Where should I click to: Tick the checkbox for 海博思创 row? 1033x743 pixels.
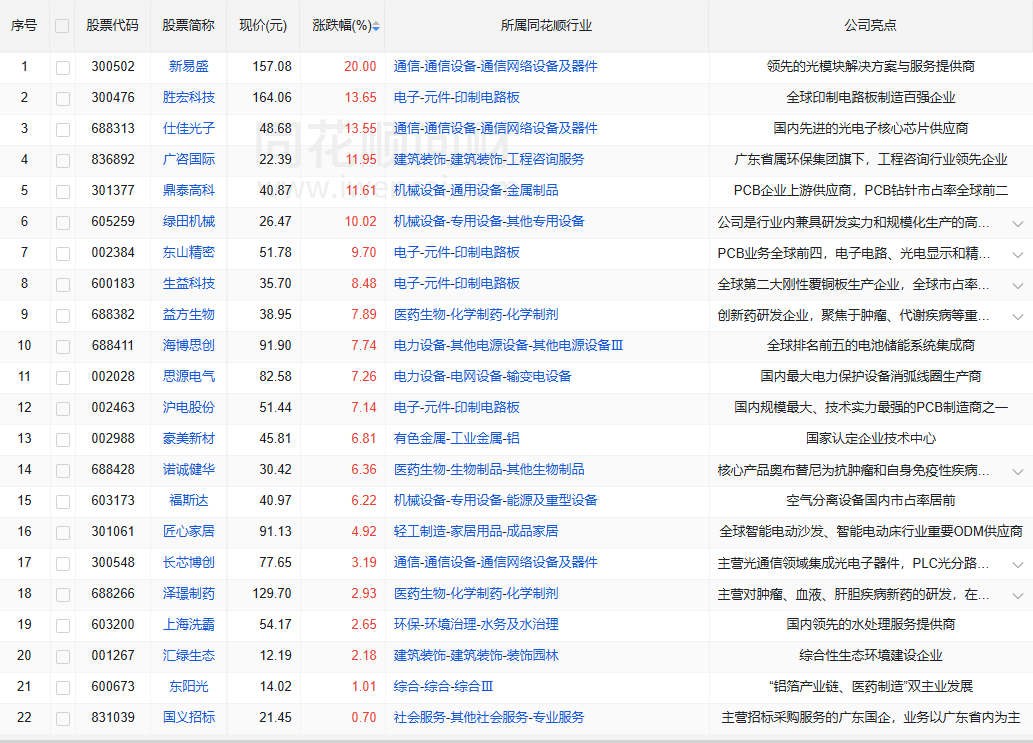pyautogui.click(x=63, y=346)
